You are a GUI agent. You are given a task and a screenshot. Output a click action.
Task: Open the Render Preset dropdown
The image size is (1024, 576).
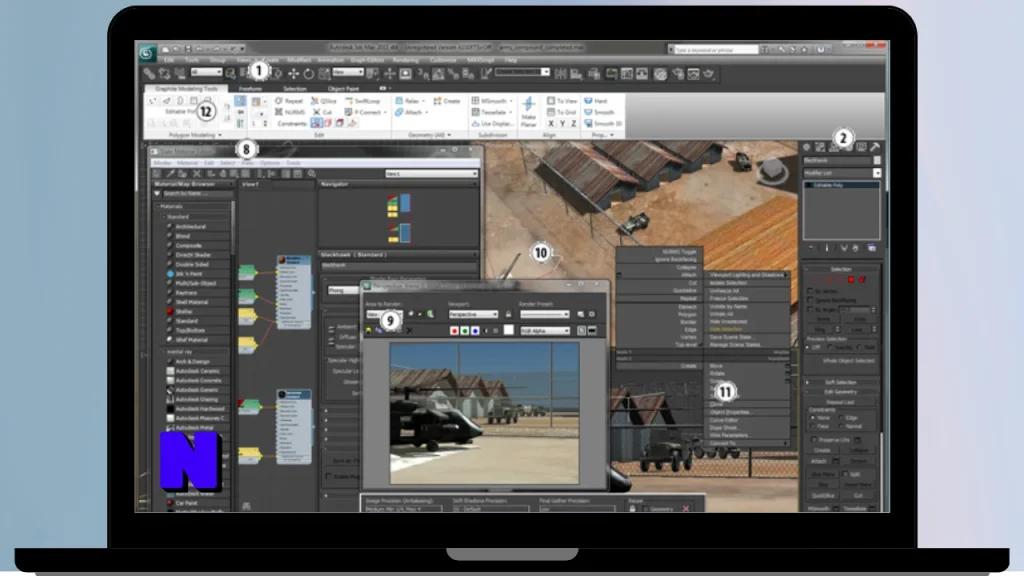pyautogui.click(x=545, y=315)
